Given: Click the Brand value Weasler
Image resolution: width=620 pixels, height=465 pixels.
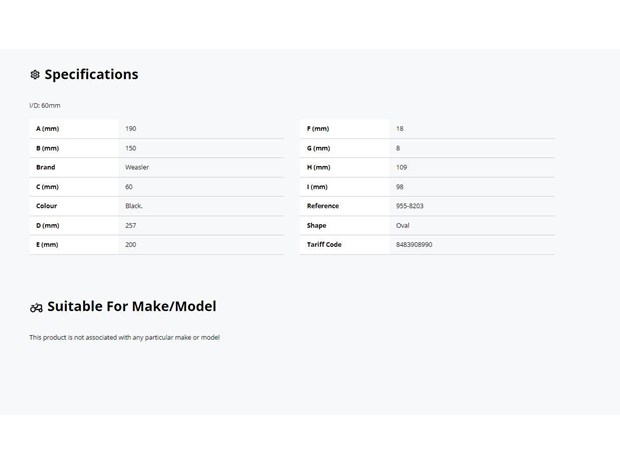Looking at the screenshot, I should tap(137, 167).
